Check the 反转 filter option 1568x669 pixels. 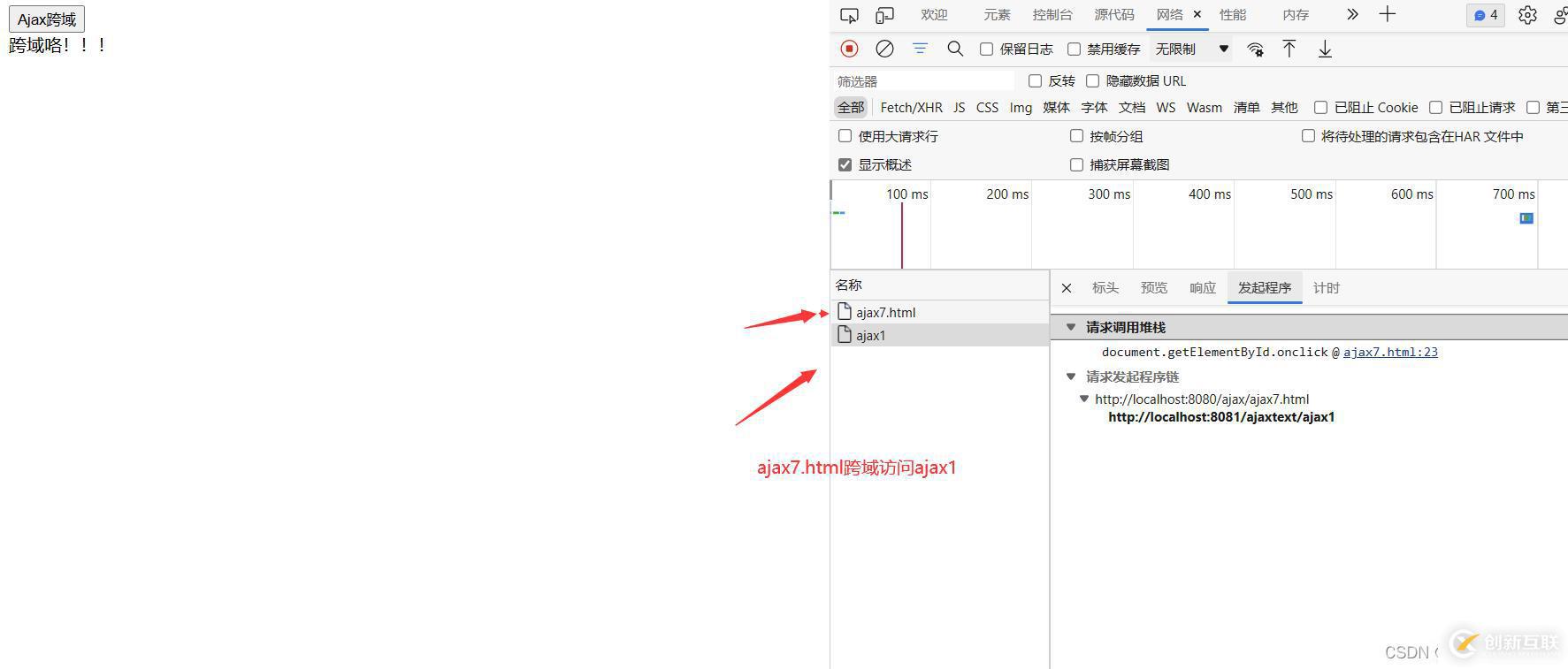pyautogui.click(x=1036, y=81)
